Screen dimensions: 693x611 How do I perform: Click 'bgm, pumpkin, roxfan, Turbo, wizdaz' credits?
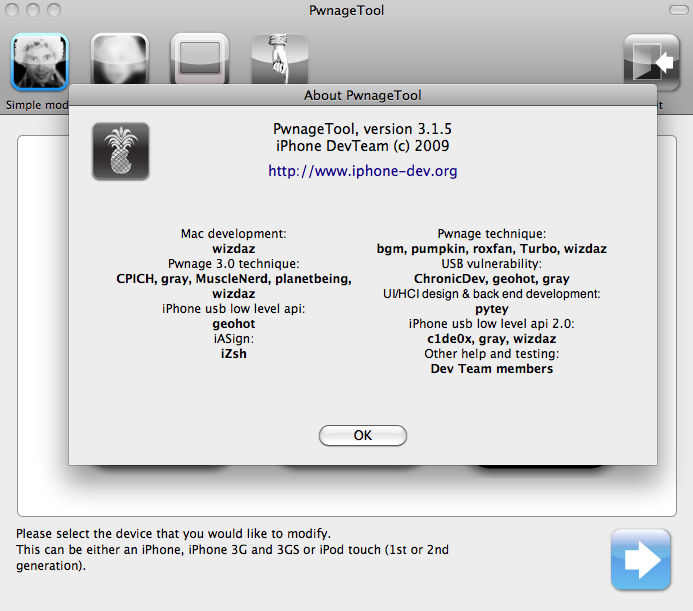tap(491, 249)
